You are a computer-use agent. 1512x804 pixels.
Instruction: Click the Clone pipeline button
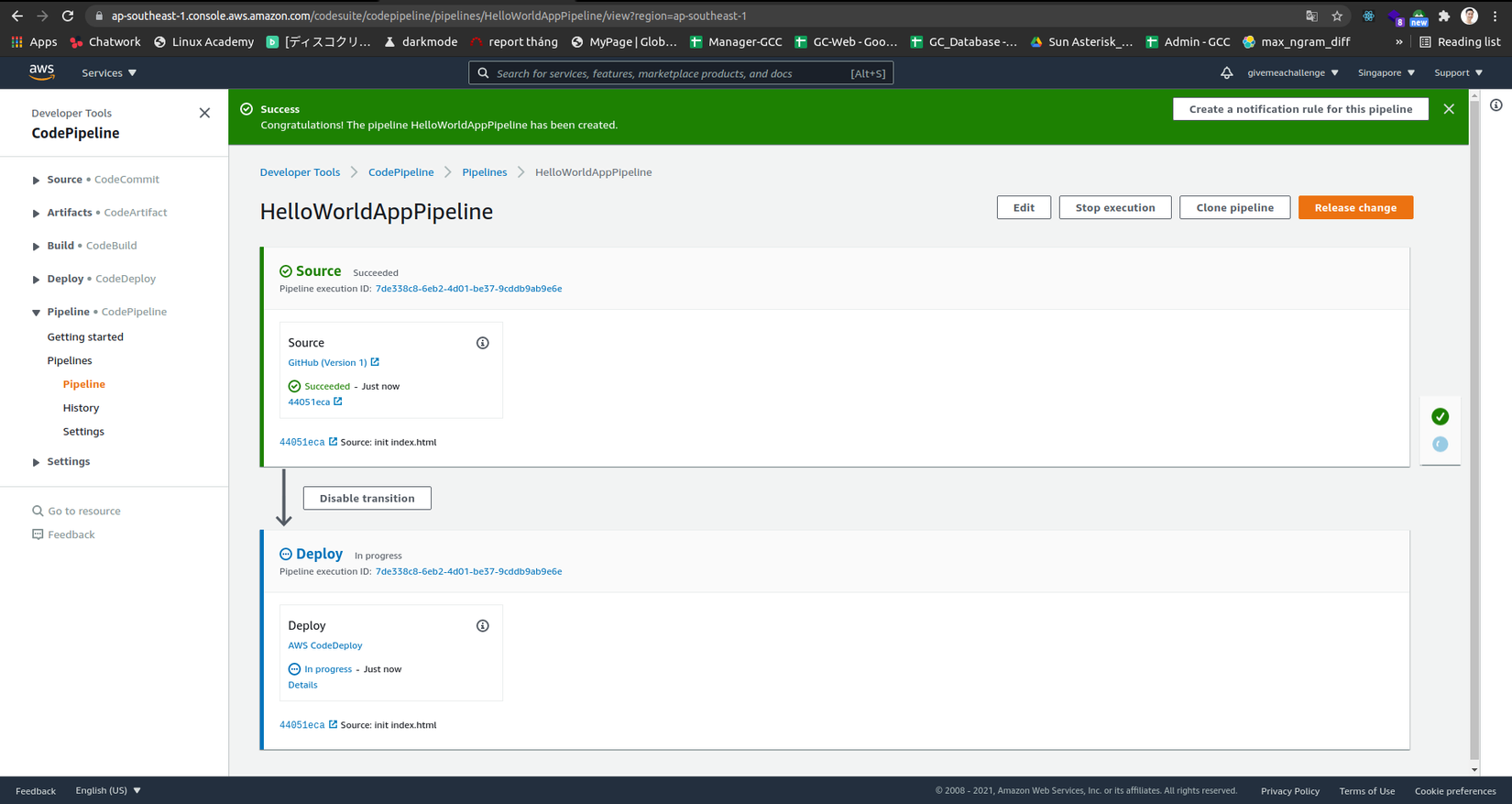[1234, 208]
